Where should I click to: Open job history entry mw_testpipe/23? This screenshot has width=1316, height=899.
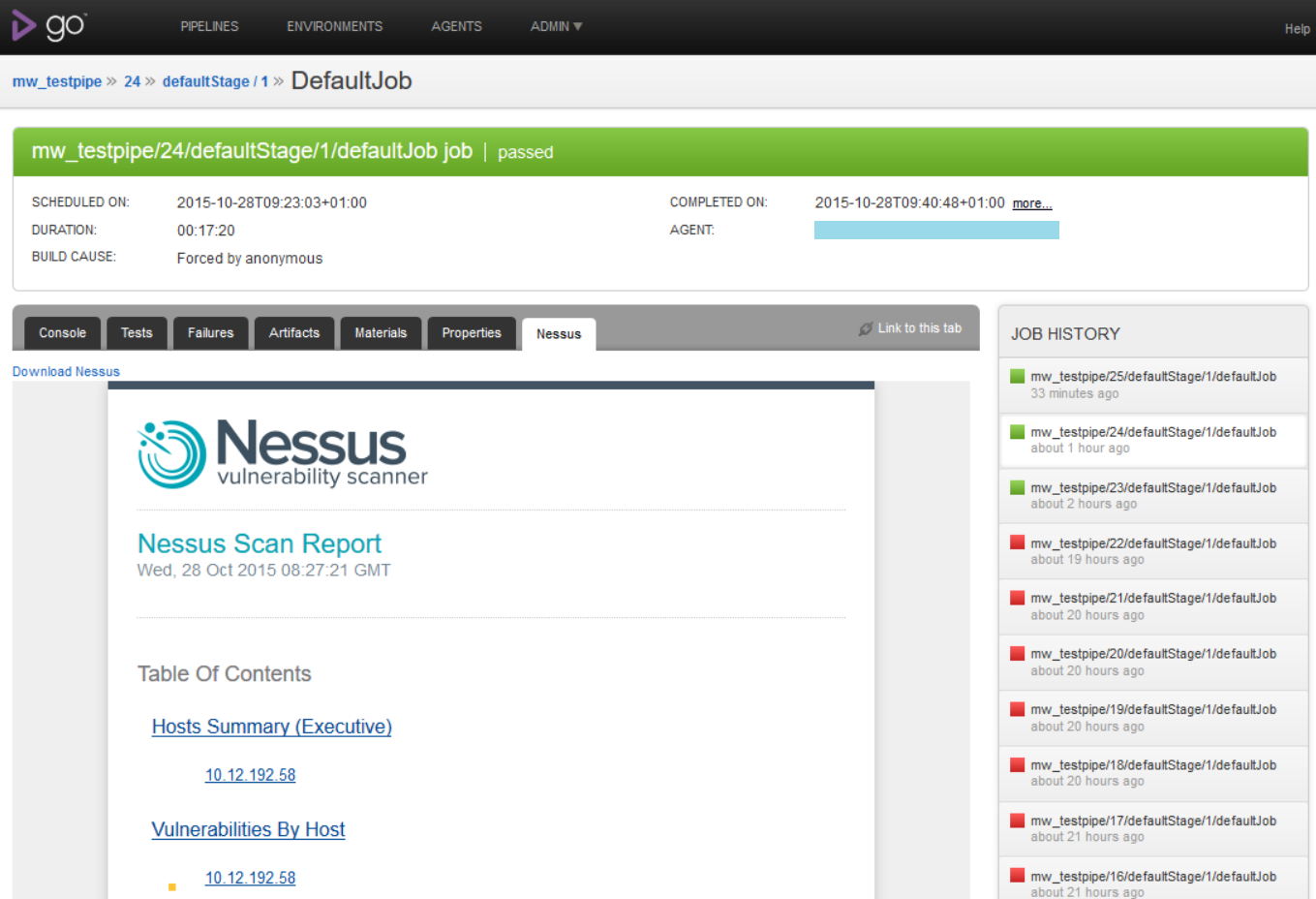pyautogui.click(x=1153, y=488)
